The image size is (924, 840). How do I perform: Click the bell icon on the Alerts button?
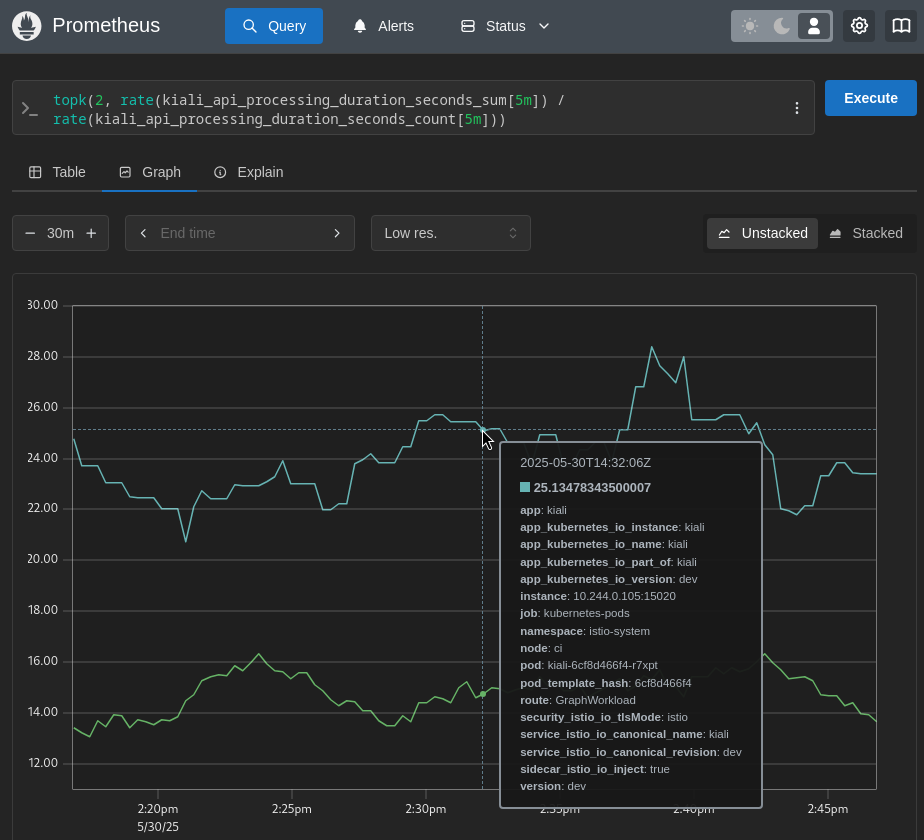(360, 25)
